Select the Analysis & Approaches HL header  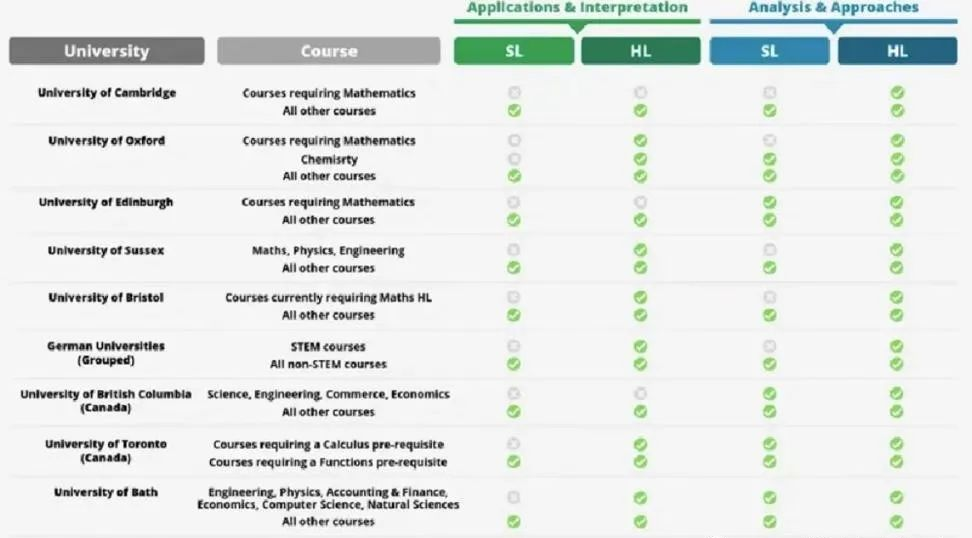pos(897,51)
